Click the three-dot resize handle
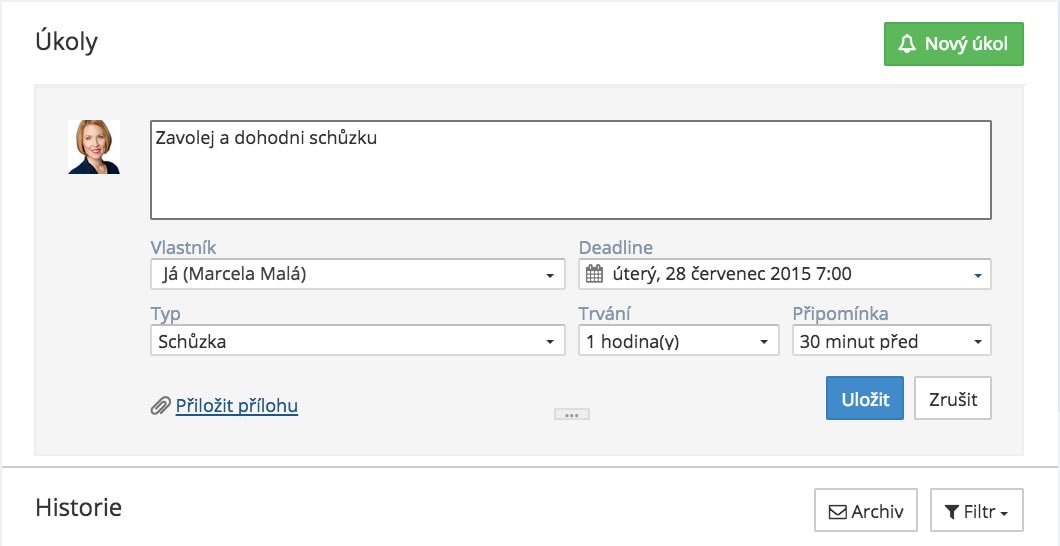Viewport: 1060px width, 546px height. pos(572,414)
